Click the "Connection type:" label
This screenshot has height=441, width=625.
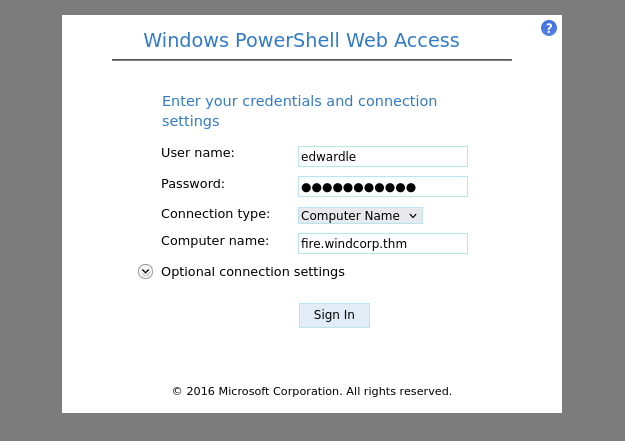click(215, 213)
